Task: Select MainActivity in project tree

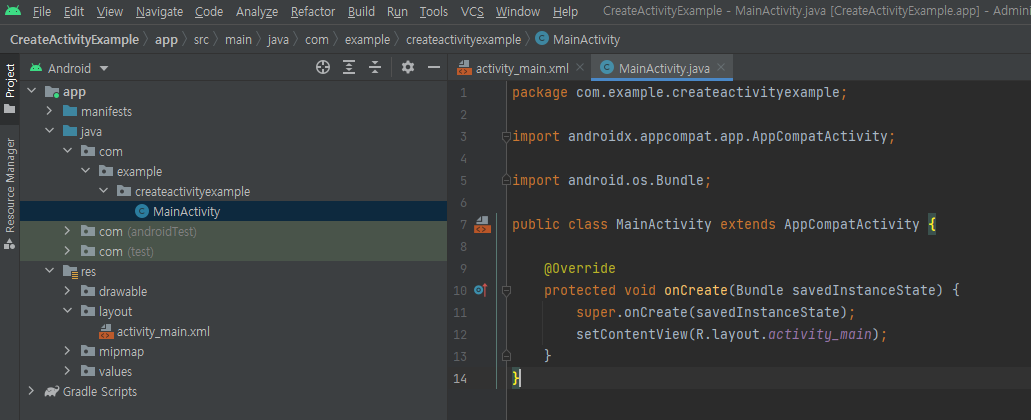Action: [x=233, y=212]
